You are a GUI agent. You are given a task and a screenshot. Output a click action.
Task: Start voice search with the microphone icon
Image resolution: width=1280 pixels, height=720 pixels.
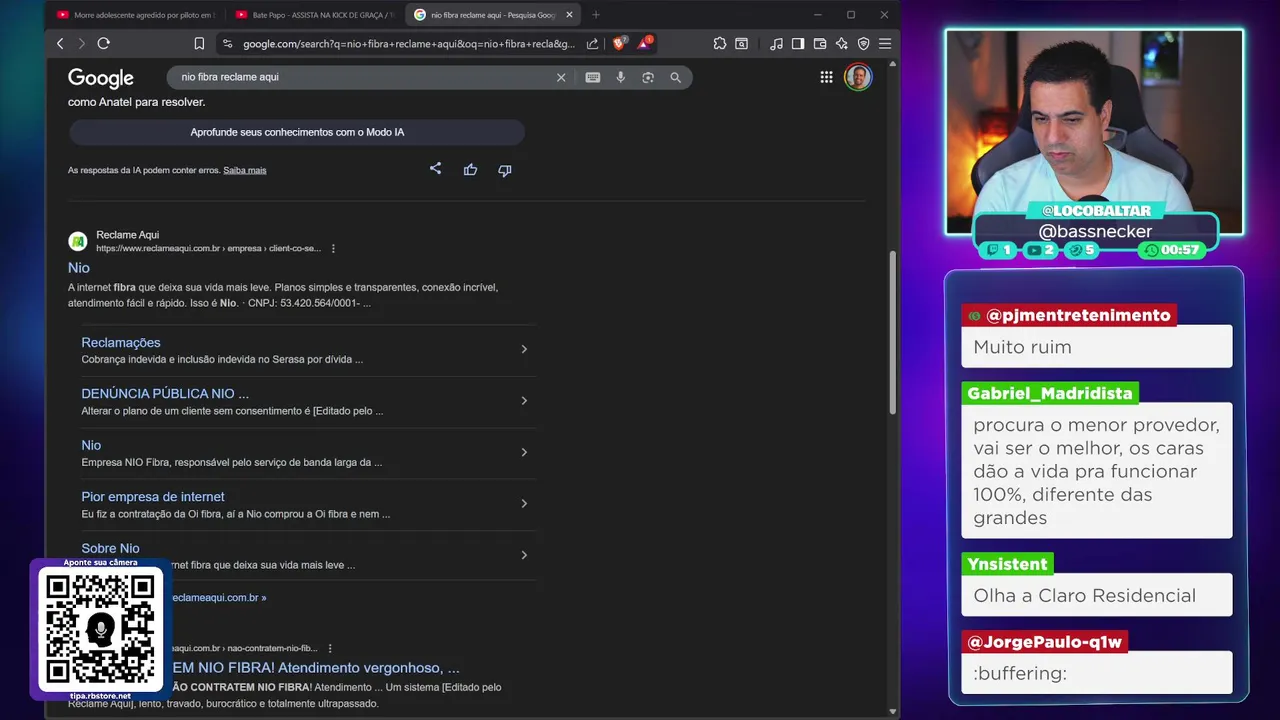621,77
